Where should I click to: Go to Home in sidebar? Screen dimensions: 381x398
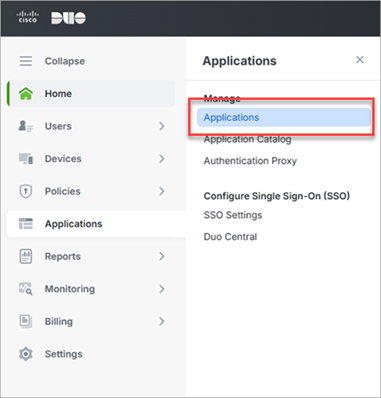[x=91, y=94]
